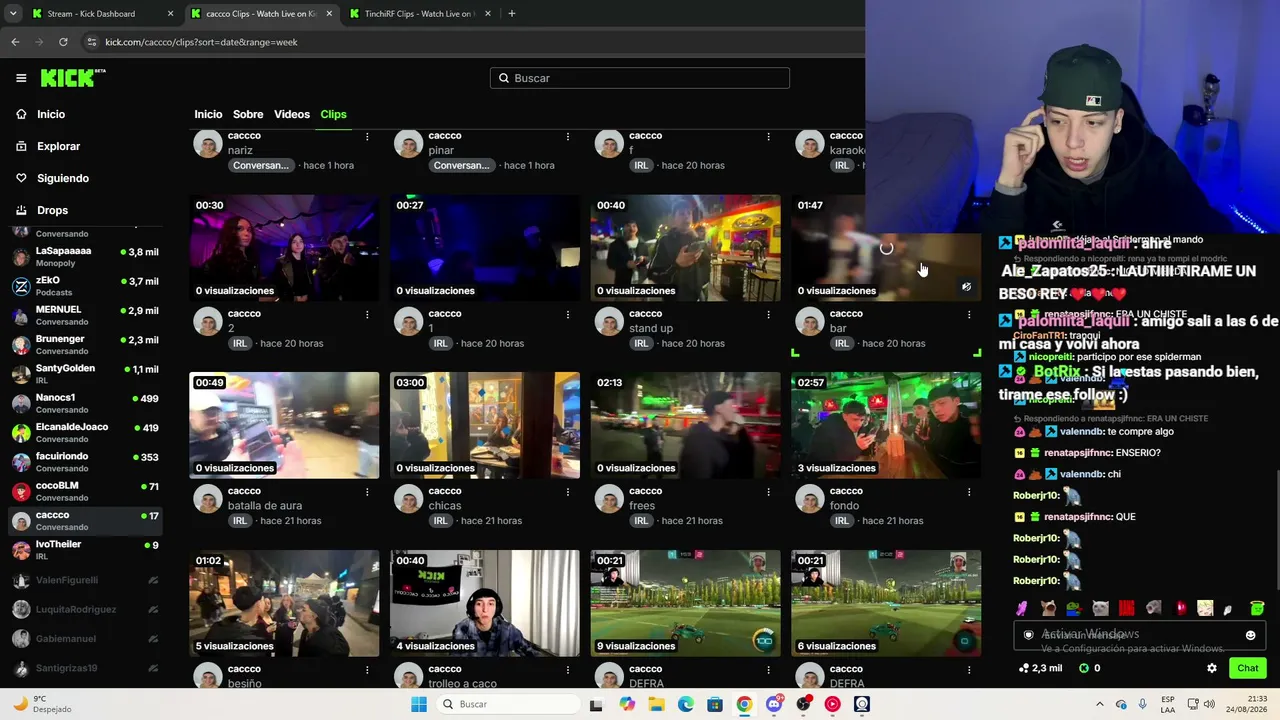This screenshot has width=1280, height=720.
Task: Open cocoBLM channel in sidebar
Action: [x=85, y=491]
